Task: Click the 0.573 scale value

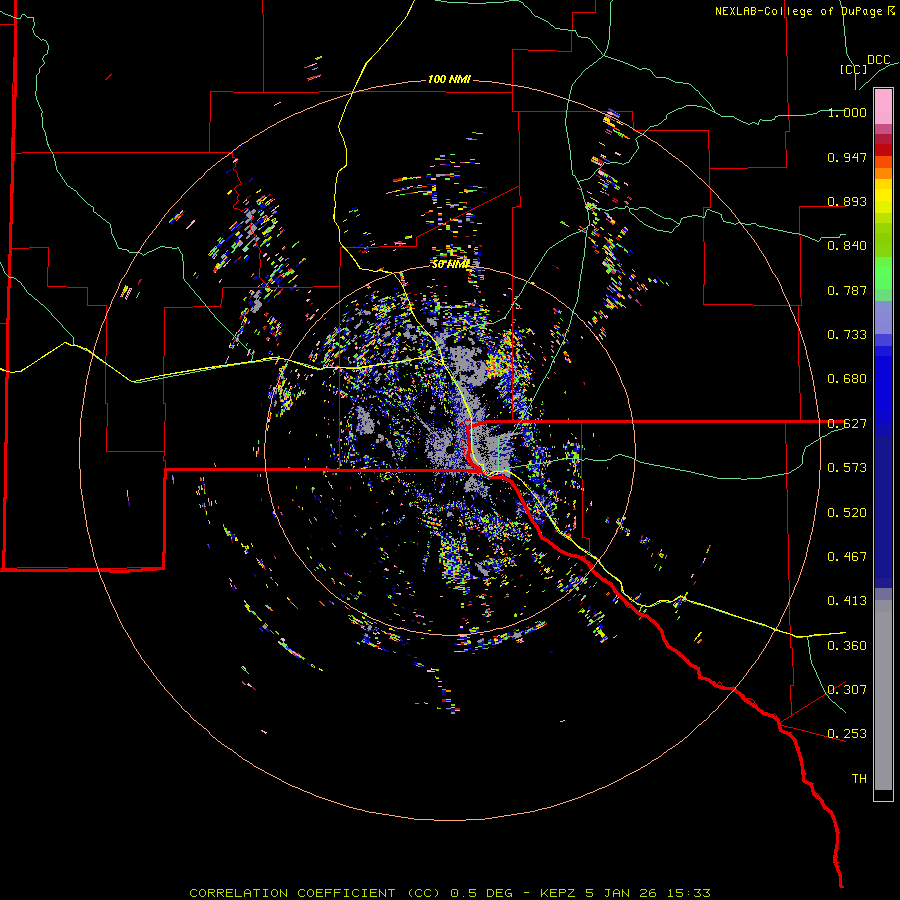Action: (847, 468)
